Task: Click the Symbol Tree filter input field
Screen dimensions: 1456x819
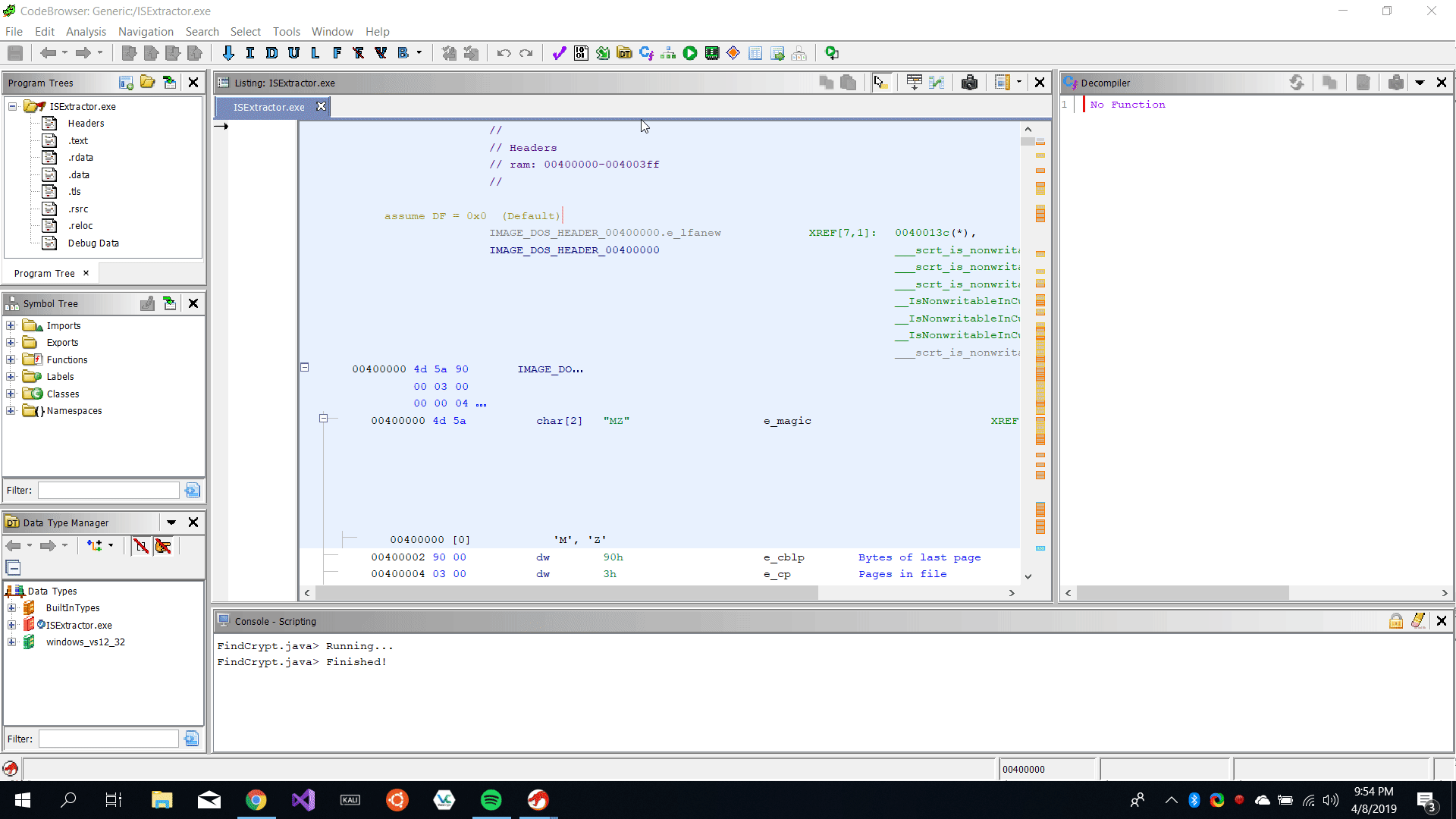Action: click(109, 490)
